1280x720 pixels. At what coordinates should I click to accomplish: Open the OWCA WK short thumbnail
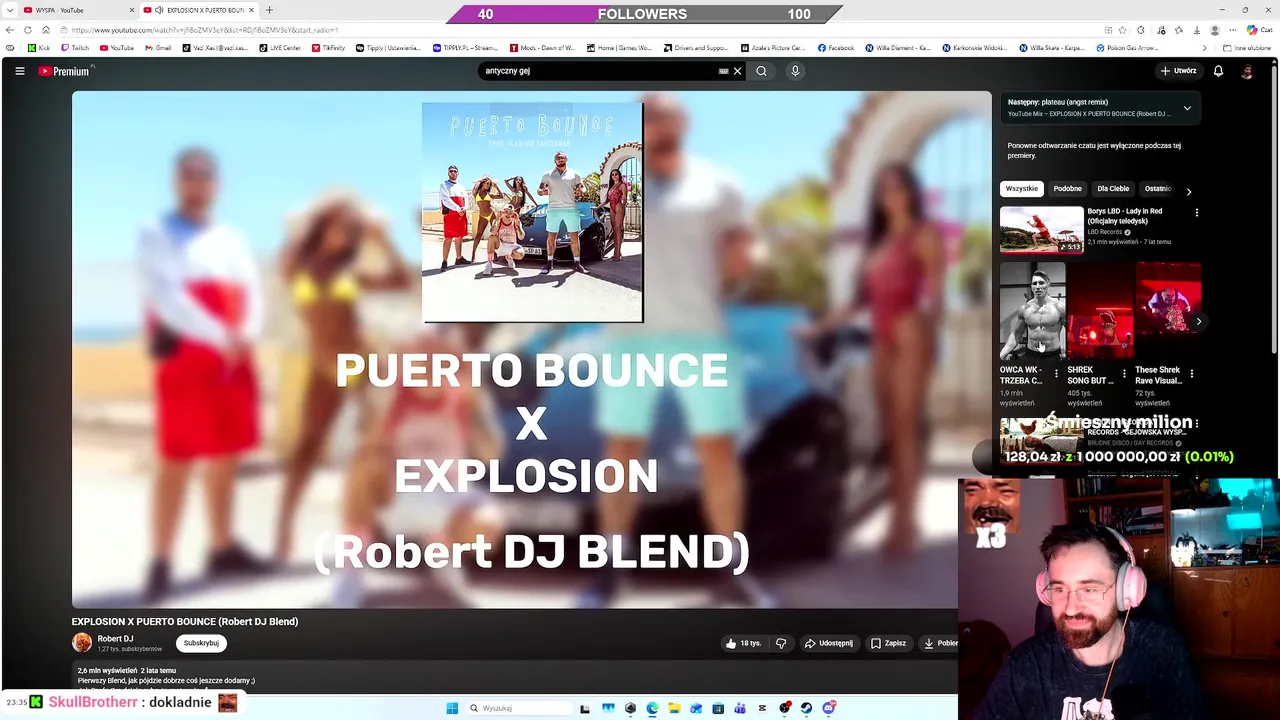coord(1032,311)
